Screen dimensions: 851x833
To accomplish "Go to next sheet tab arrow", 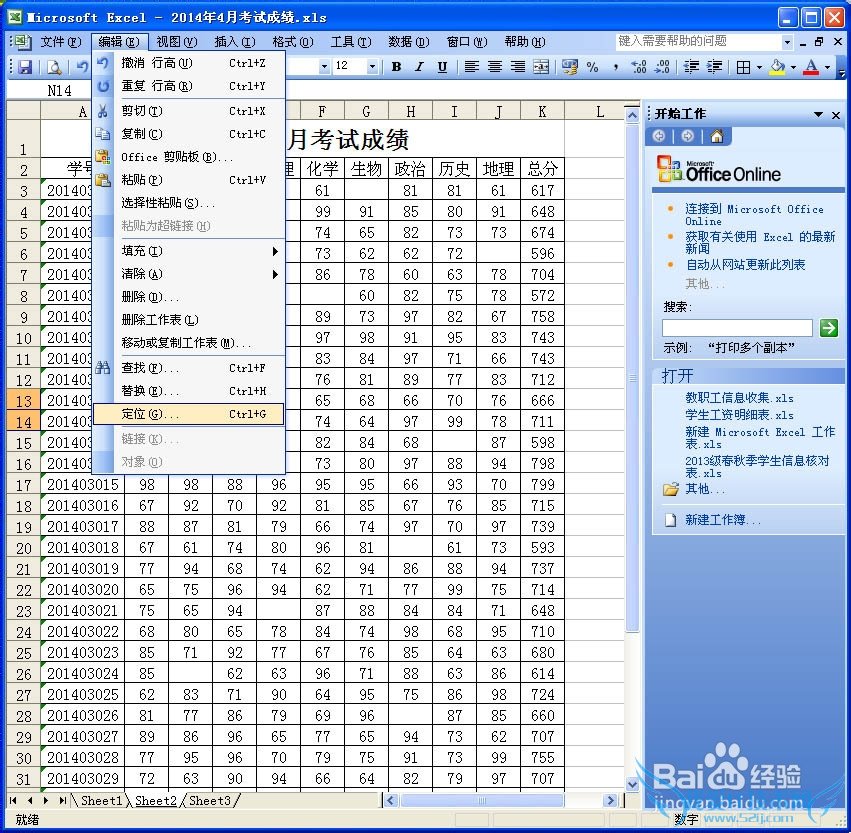I will pos(46,800).
